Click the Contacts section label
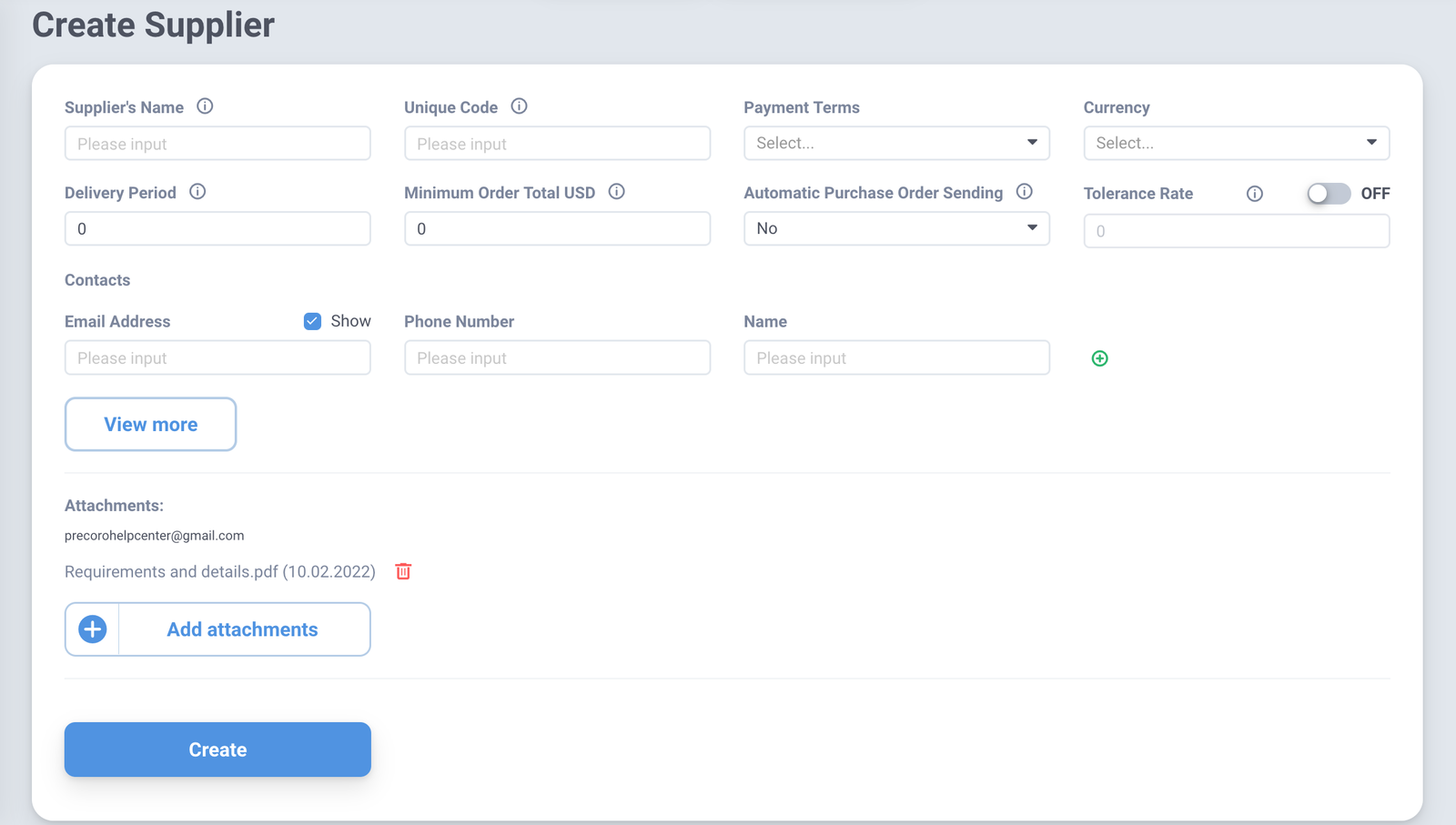Viewport: 1456px width, 825px height. (x=97, y=280)
